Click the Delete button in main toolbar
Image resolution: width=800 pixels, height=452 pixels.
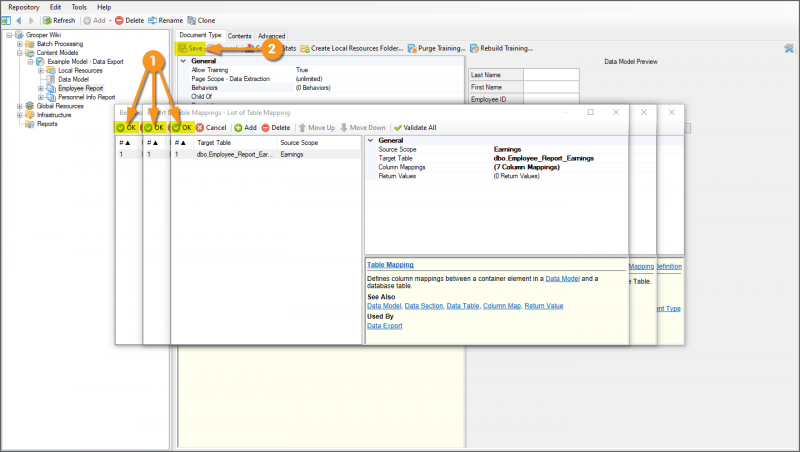(130, 20)
